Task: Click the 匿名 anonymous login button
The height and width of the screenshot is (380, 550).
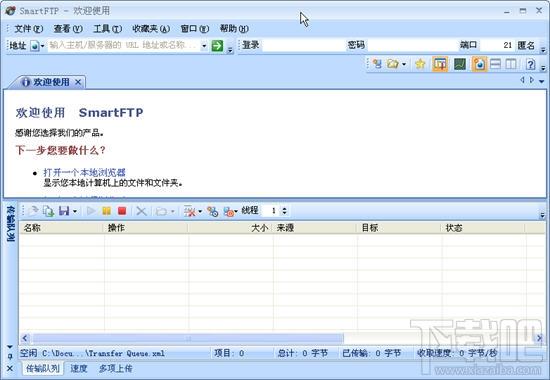Action: click(x=526, y=46)
